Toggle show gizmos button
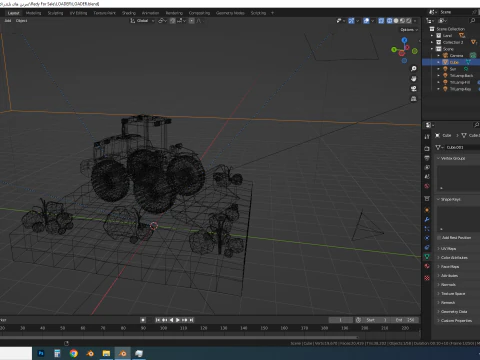480x360 pixels. pyautogui.click(x=351, y=21)
